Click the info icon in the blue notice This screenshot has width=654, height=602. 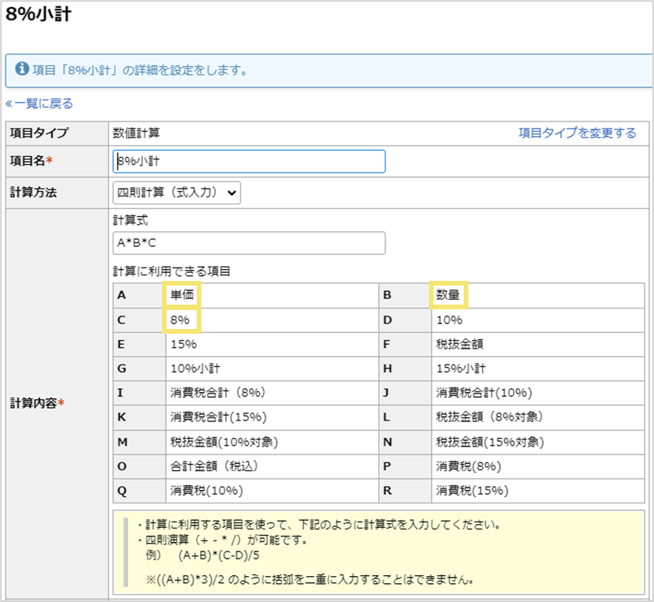tap(22, 69)
